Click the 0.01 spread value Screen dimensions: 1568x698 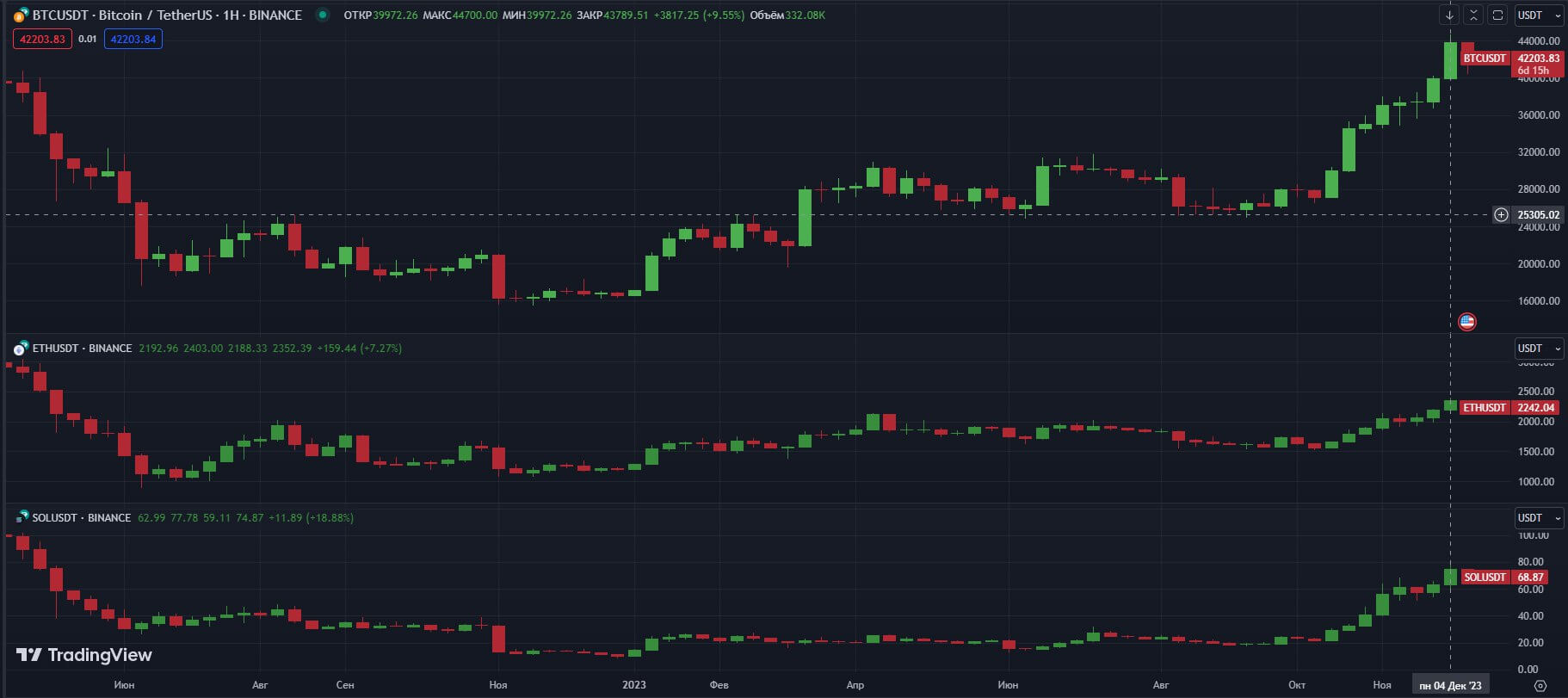pos(88,39)
